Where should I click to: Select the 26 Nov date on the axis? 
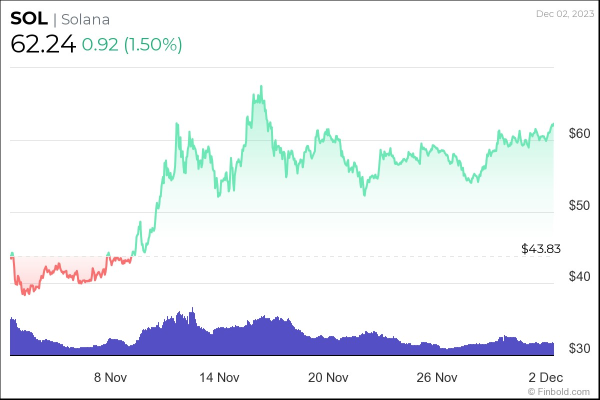(x=437, y=378)
